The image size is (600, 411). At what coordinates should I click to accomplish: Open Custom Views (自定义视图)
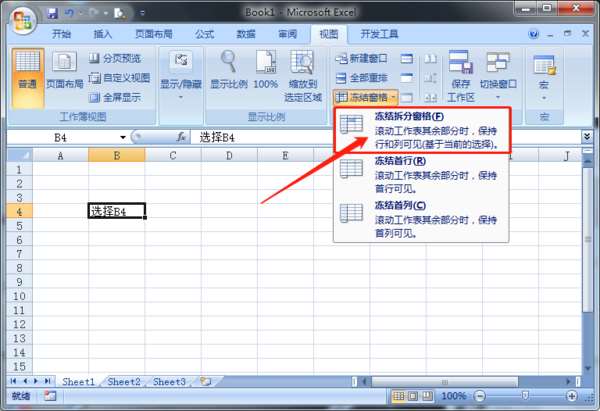tap(119, 78)
